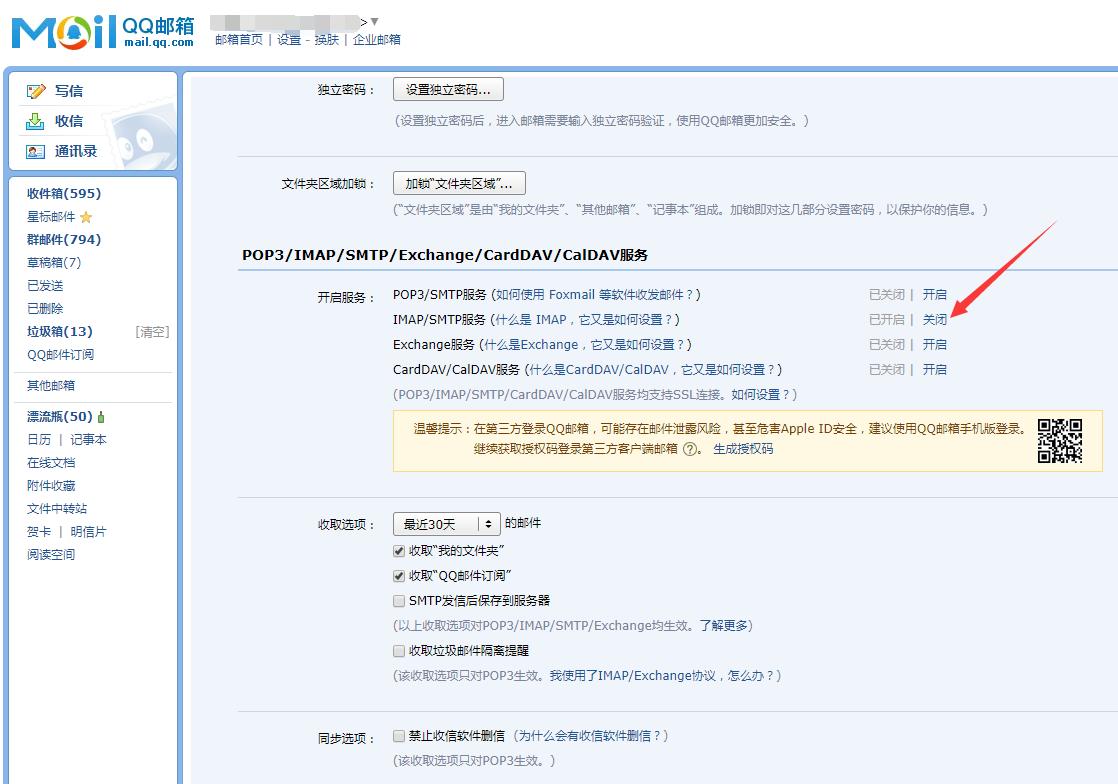Uncheck 收取"我的文件夹" option

tap(398, 551)
